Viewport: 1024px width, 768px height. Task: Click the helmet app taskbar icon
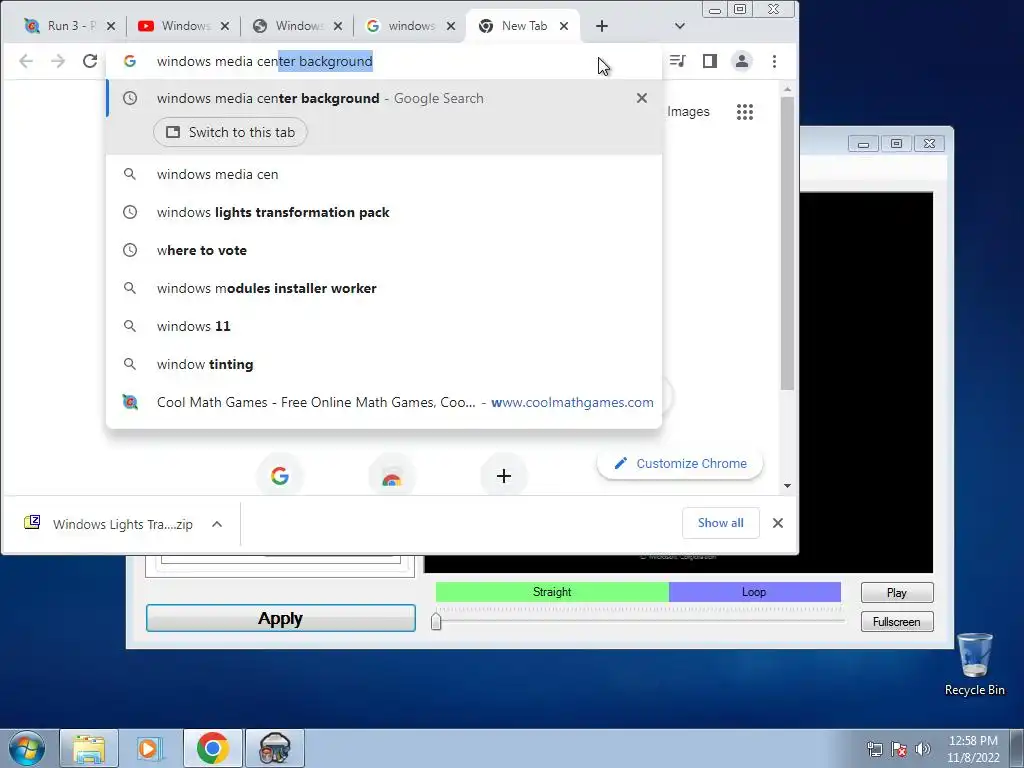[x=275, y=748]
